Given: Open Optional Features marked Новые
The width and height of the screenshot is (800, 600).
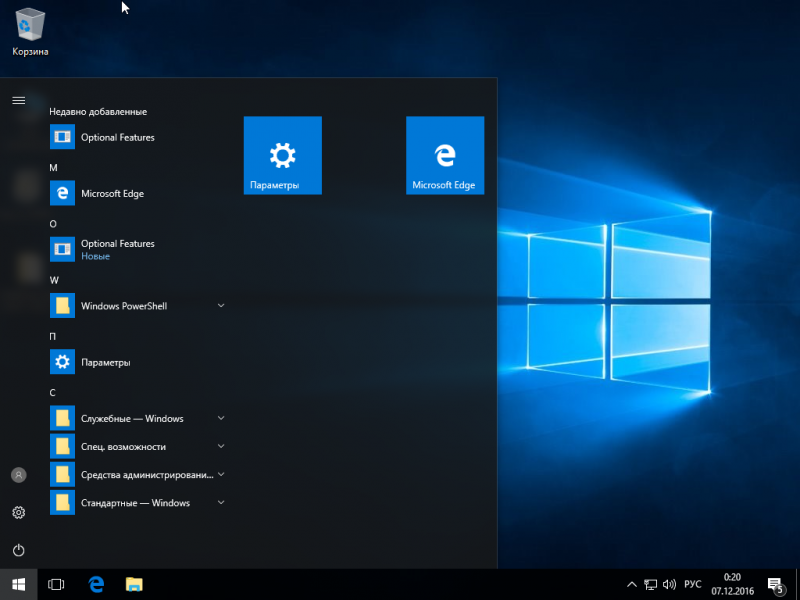Looking at the screenshot, I should (138, 249).
